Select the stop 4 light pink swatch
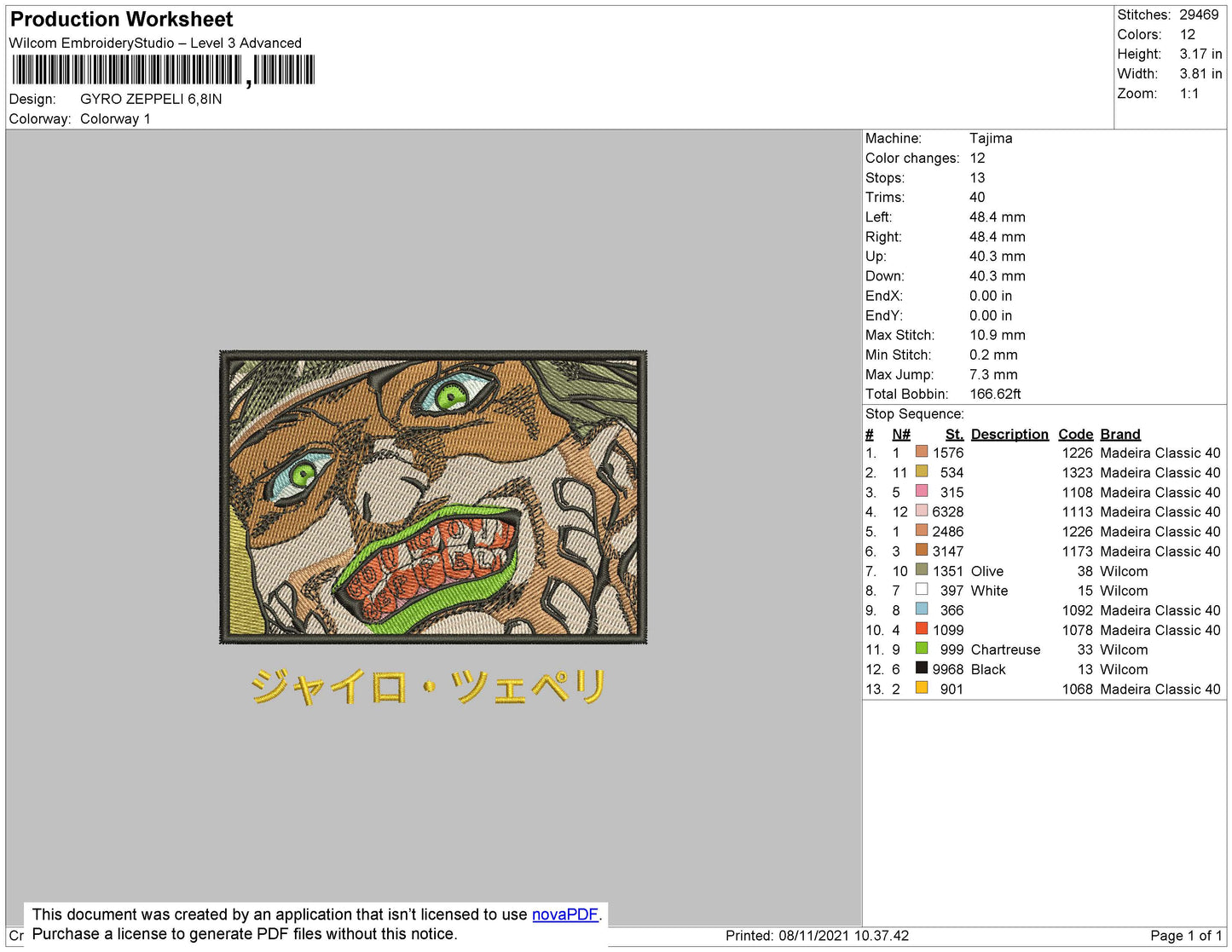 922,511
